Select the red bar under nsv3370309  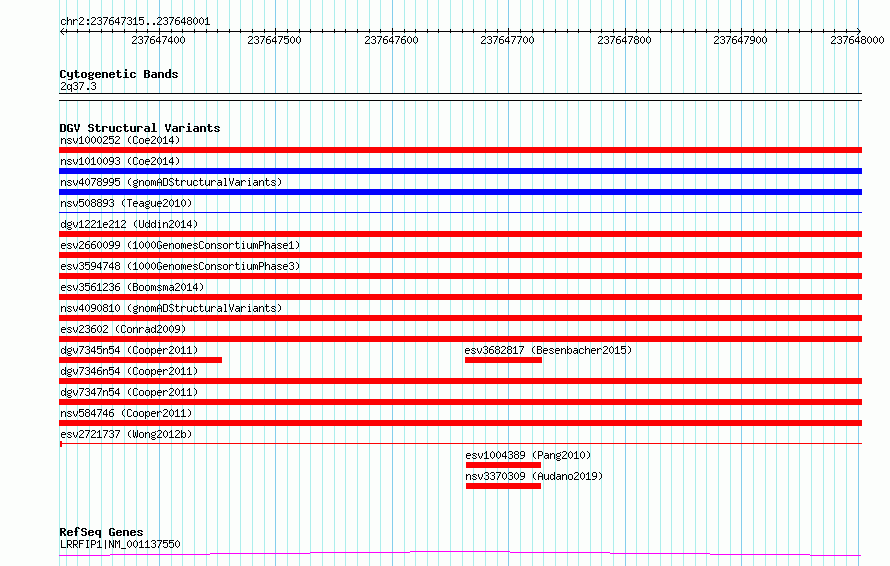(503, 486)
